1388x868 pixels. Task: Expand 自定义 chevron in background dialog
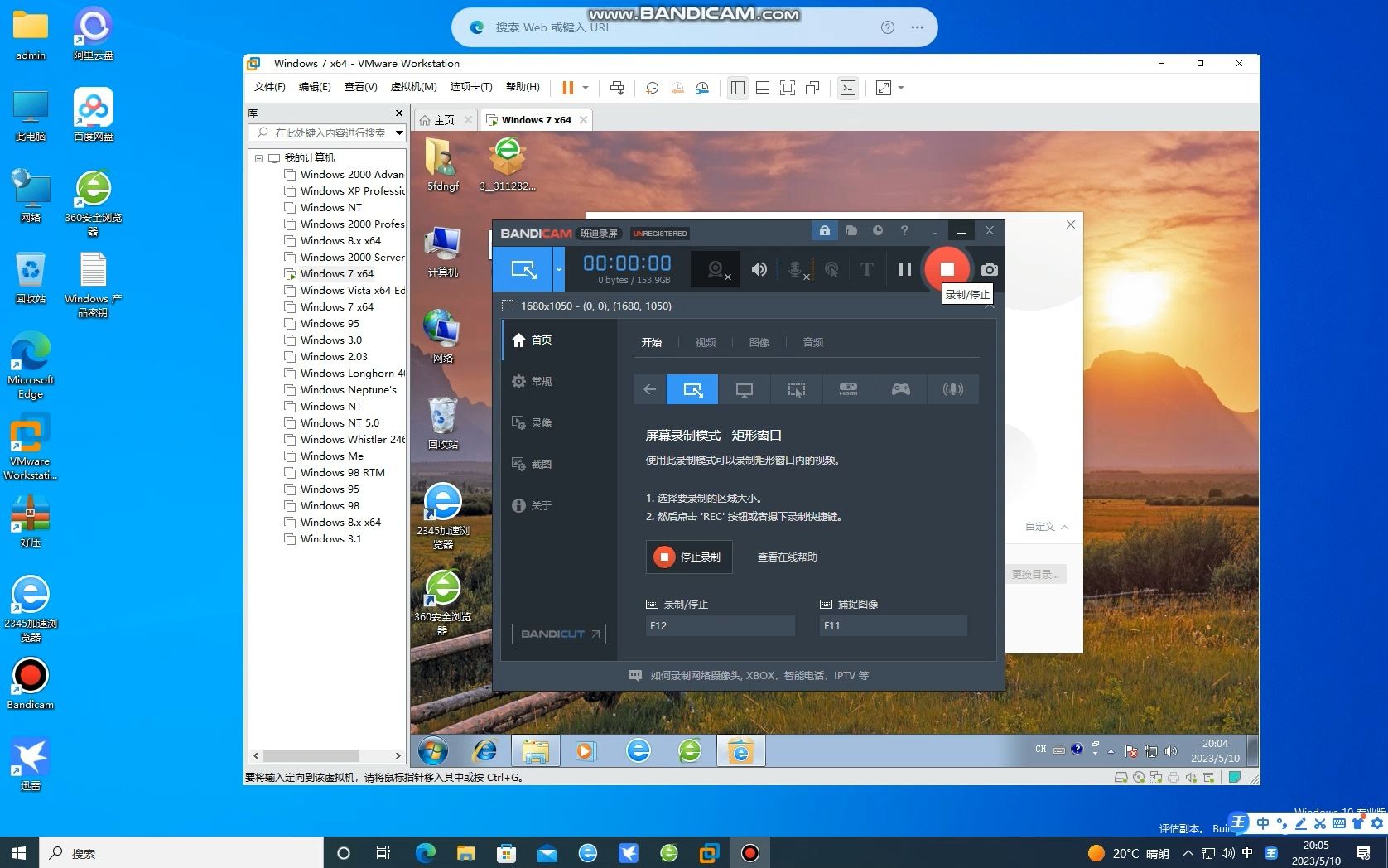1065,527
